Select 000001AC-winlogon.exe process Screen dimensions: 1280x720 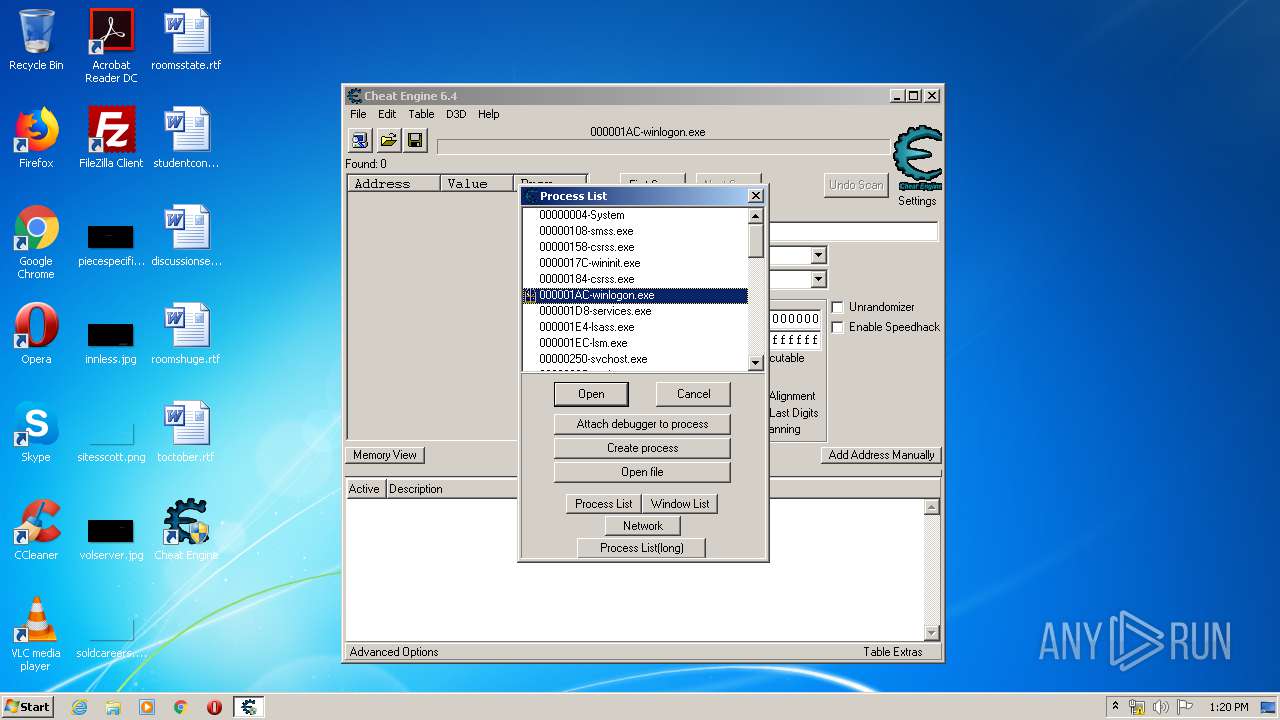click(x=635, y=295)
